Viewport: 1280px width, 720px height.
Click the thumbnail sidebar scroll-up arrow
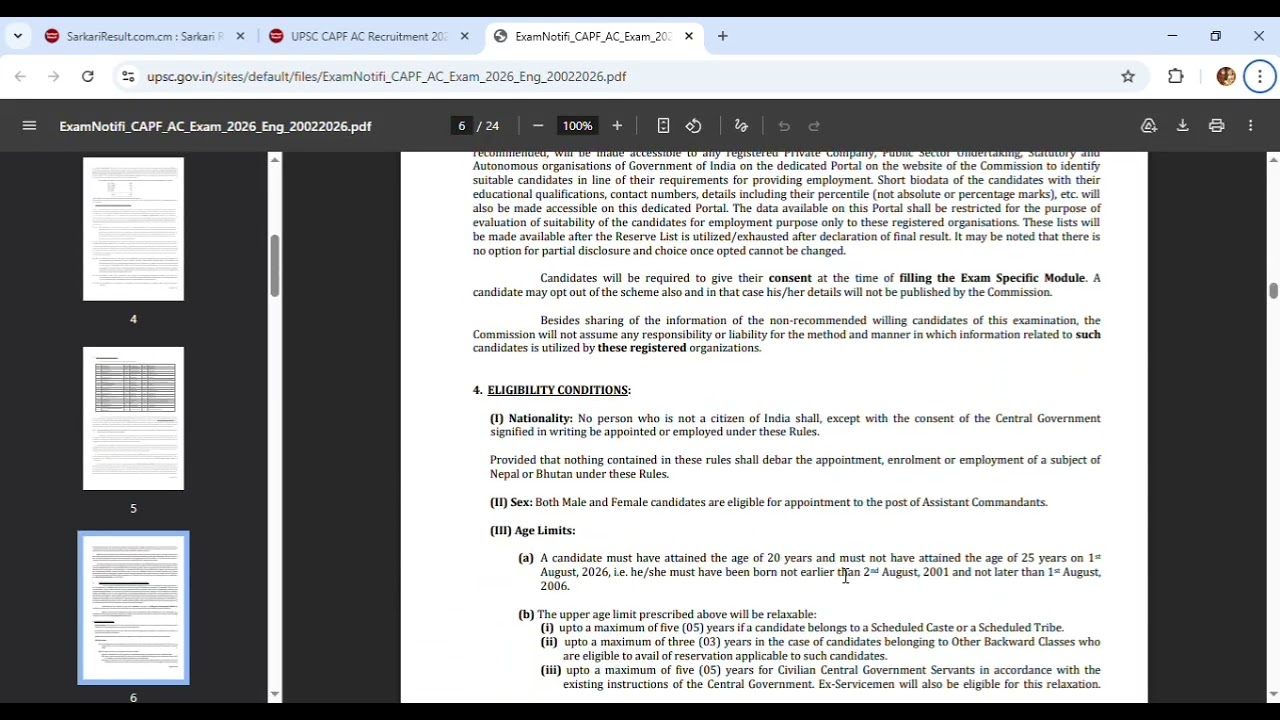point(275,159)
